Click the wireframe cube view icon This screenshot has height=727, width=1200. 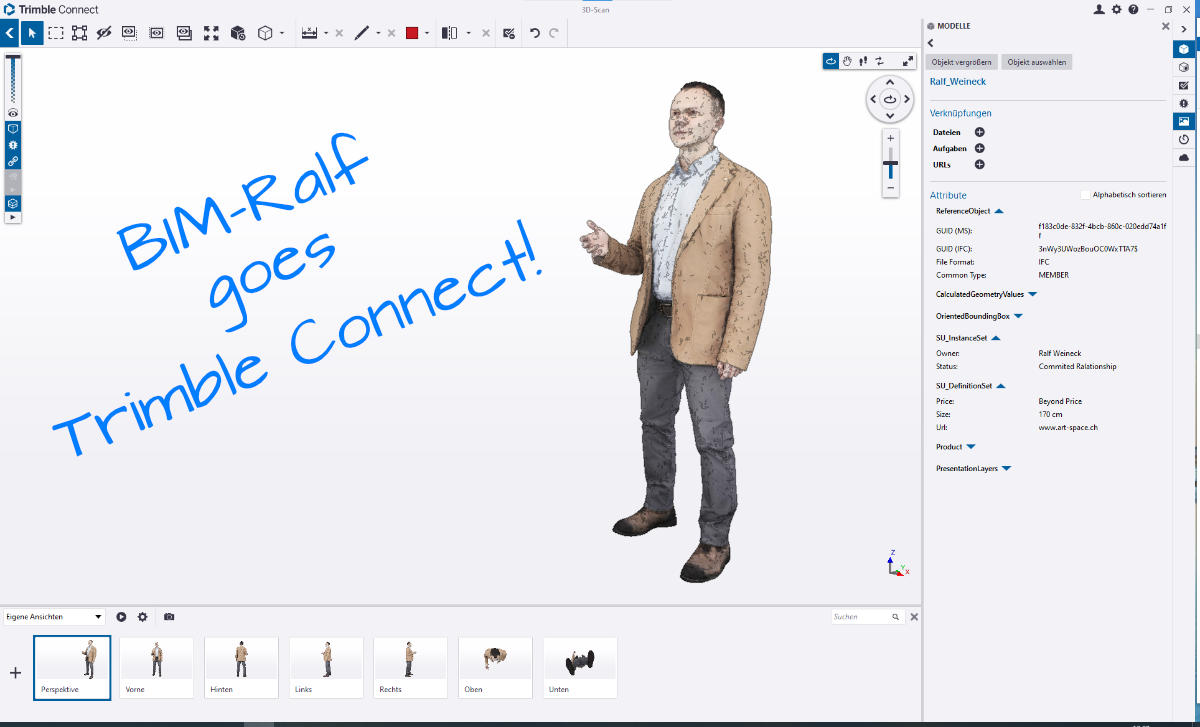point(265,33)
